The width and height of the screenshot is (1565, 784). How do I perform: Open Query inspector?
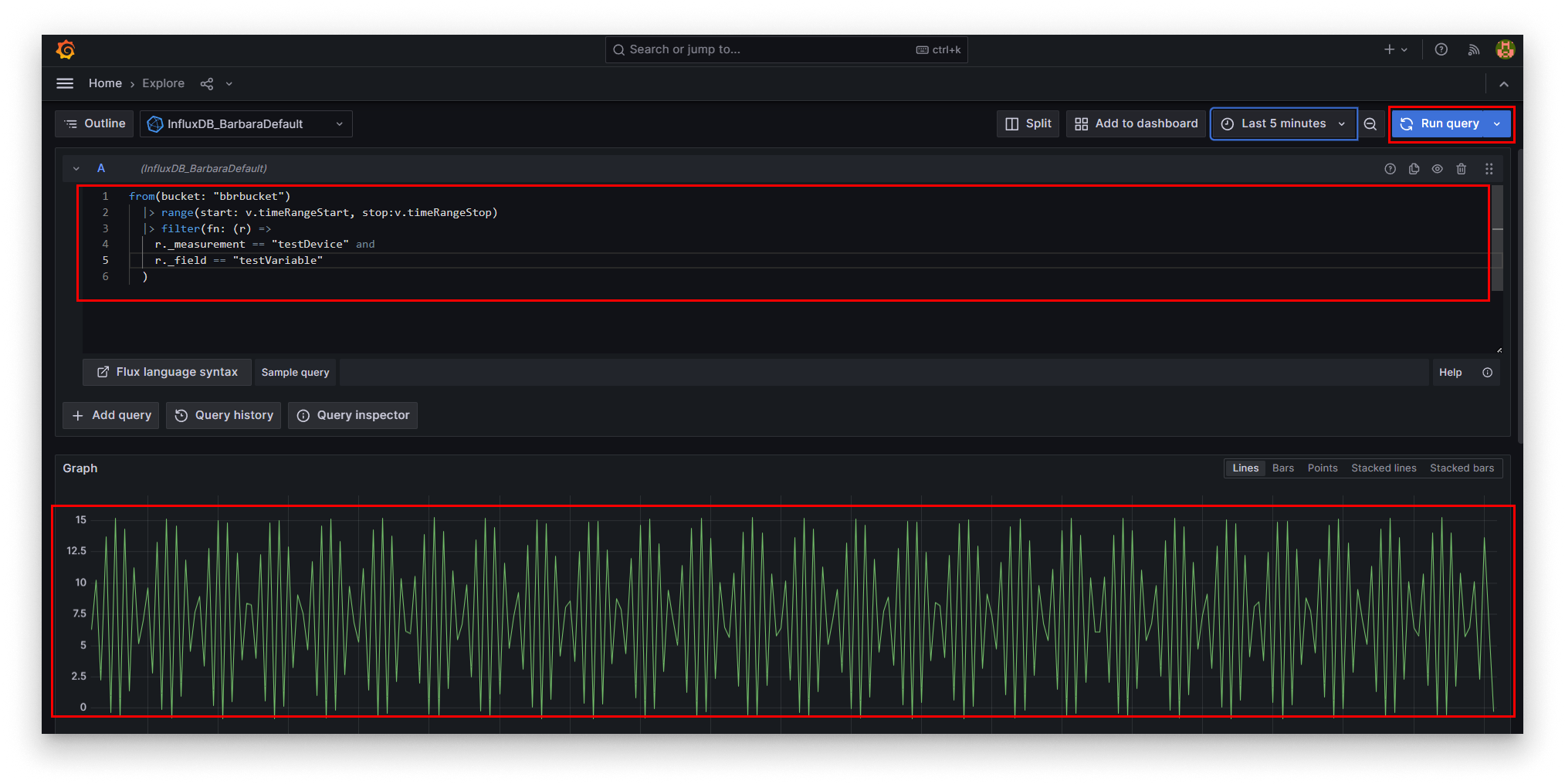[352, 415]
